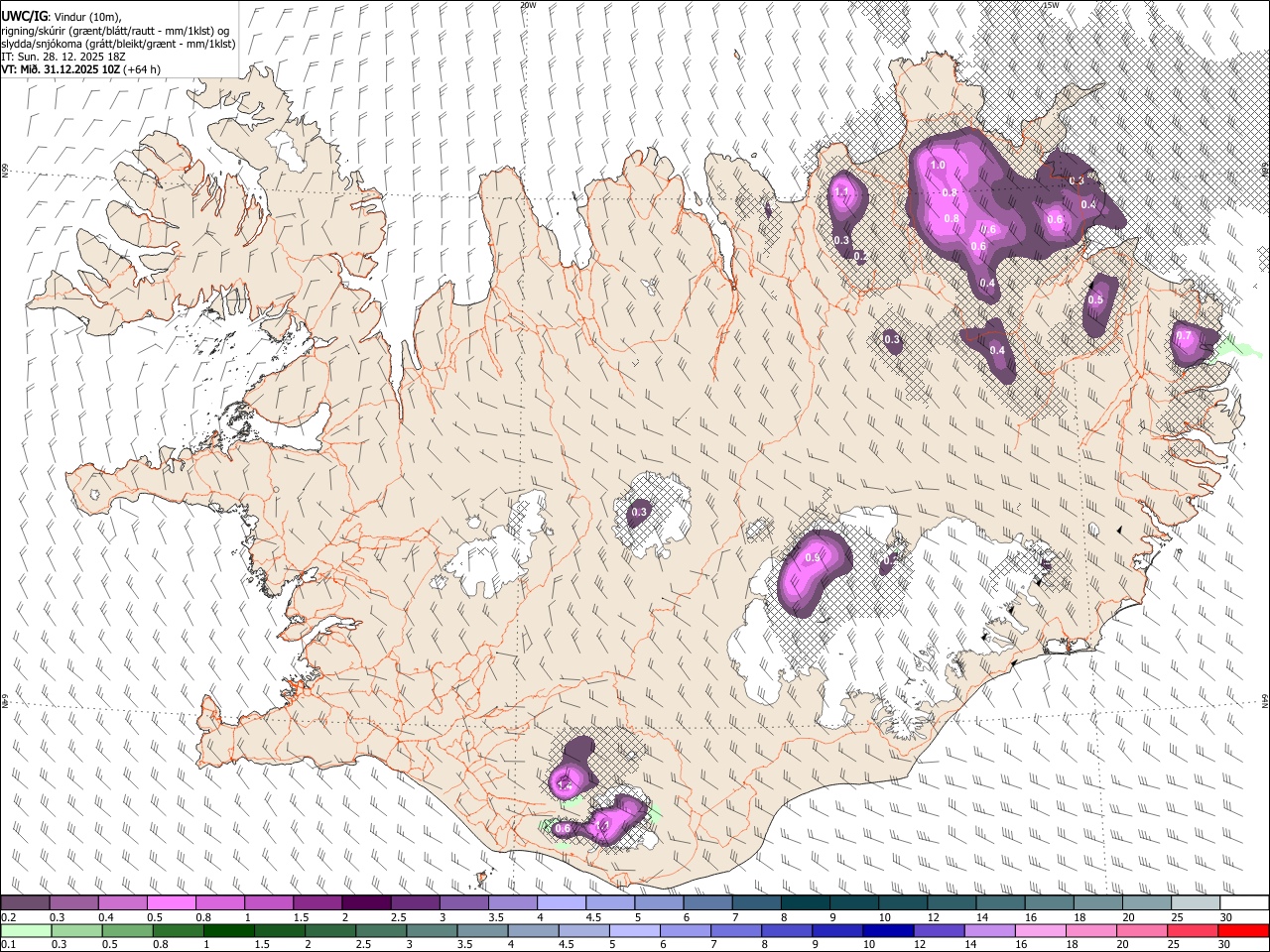Click the '1.1' precipitation value label
This screenshot has width=1270, height=952.
coord(841,191)
